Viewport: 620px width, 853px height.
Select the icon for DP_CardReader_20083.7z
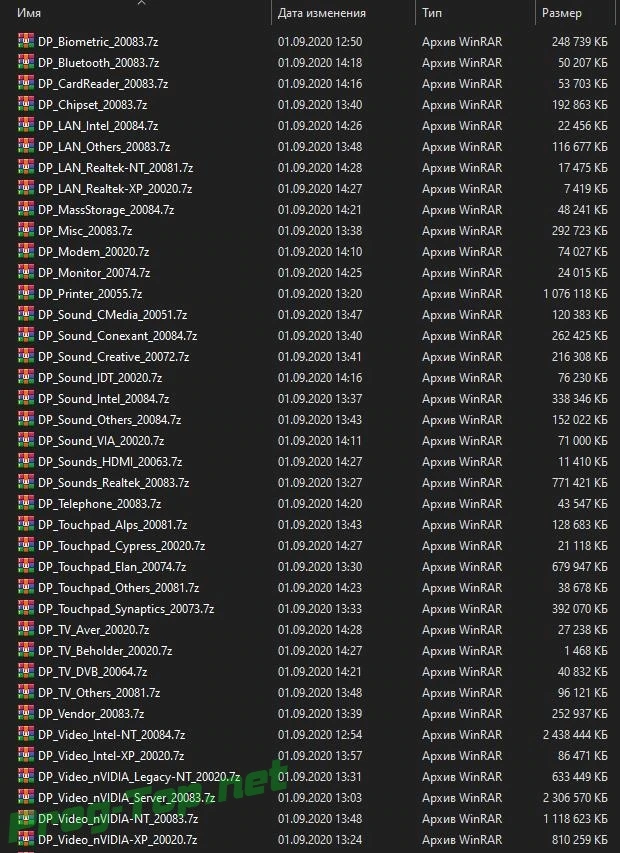tap(26, 83)
